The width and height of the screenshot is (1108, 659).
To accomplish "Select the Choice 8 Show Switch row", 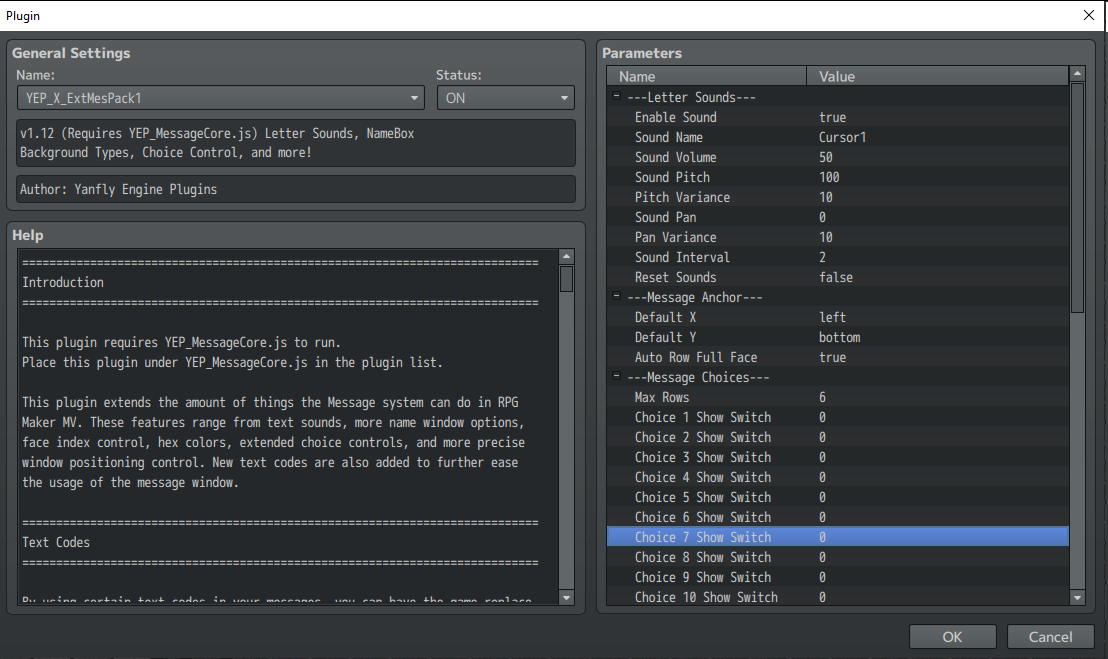I will 837,557.
